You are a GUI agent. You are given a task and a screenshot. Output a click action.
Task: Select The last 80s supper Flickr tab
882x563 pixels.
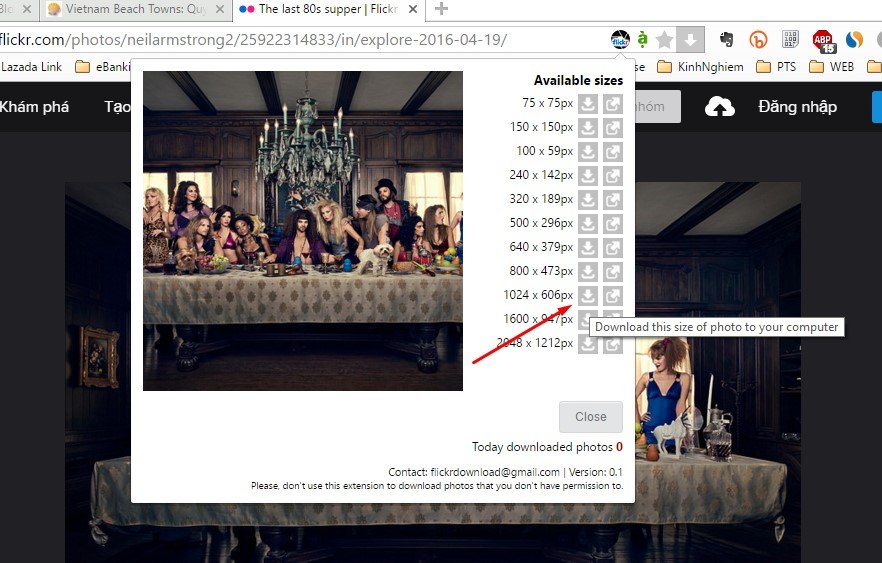click(x=327, y=9)
